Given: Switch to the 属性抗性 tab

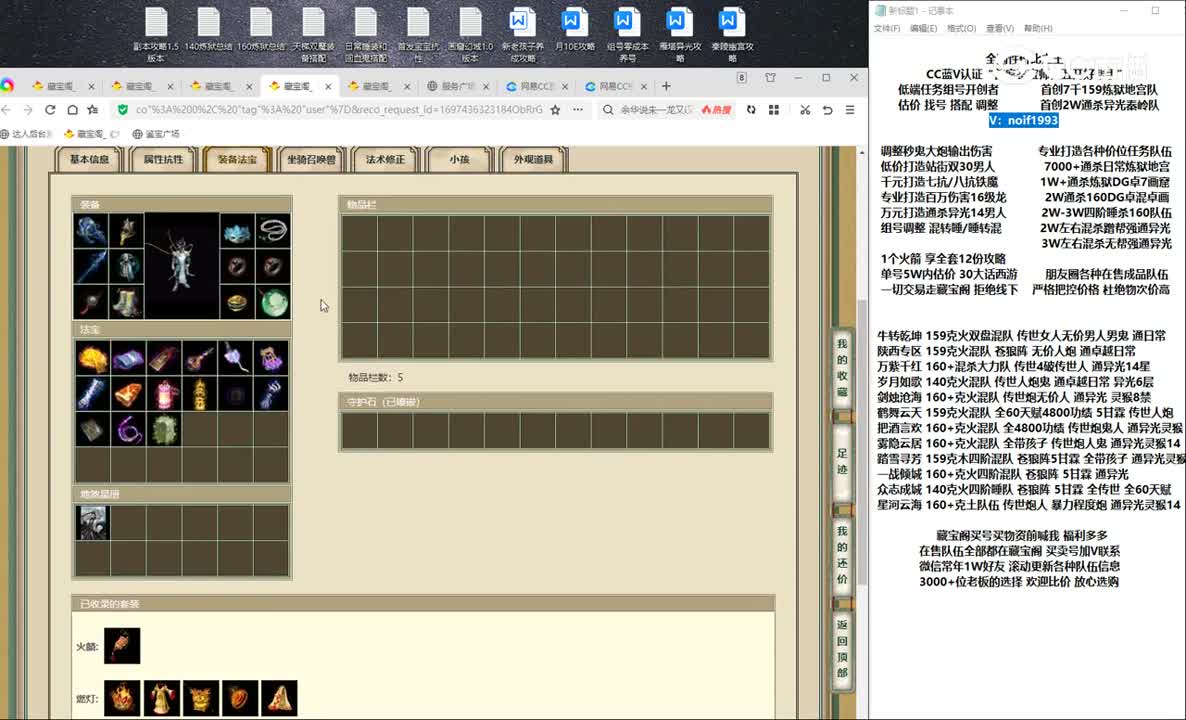Looking at the screenshot, I should click(x=163, y=160).
